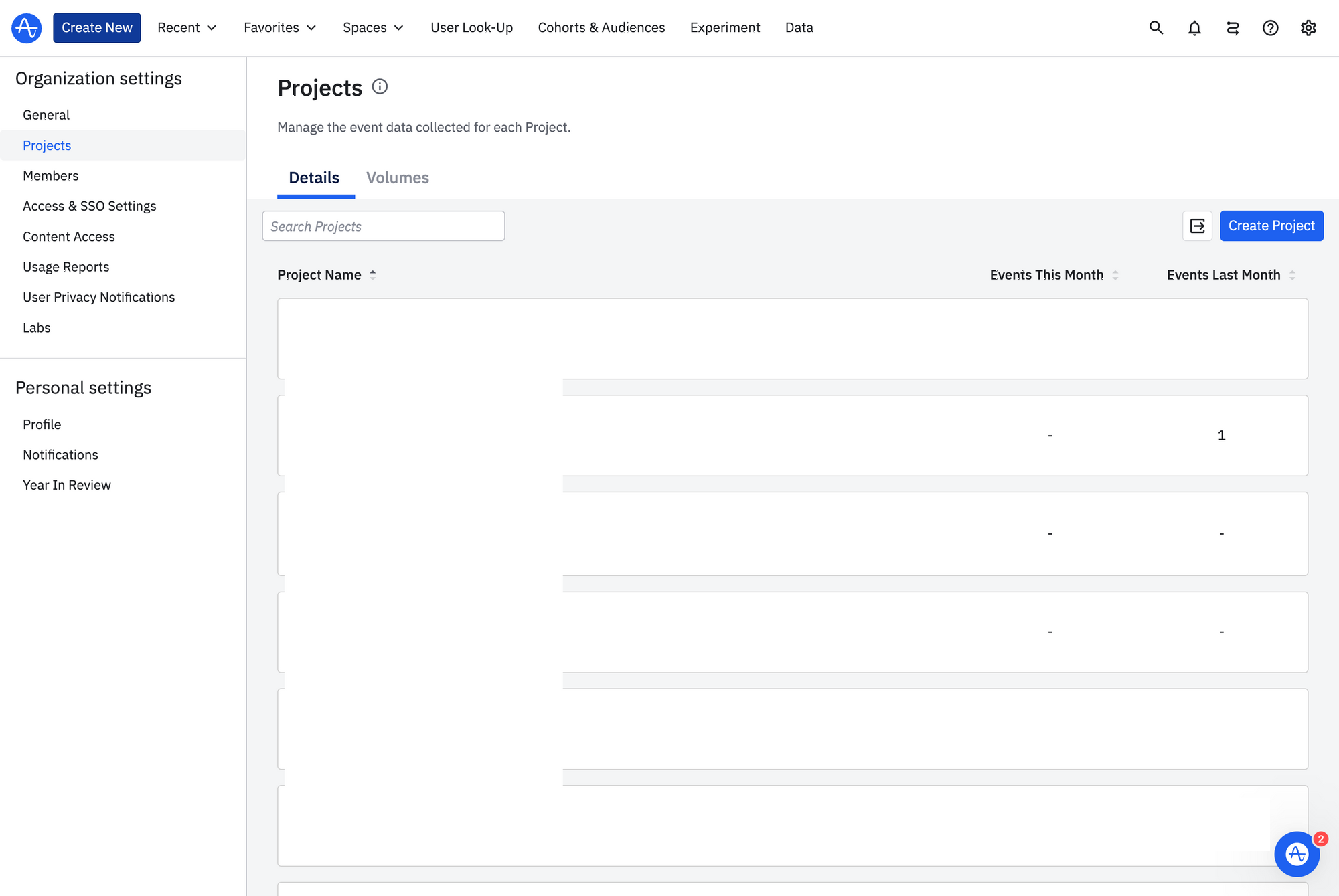Image resolution: width=1339 pixels, height=896 pixels.
Task: Open the notifications bell icon
Action: click(1194, 28)
